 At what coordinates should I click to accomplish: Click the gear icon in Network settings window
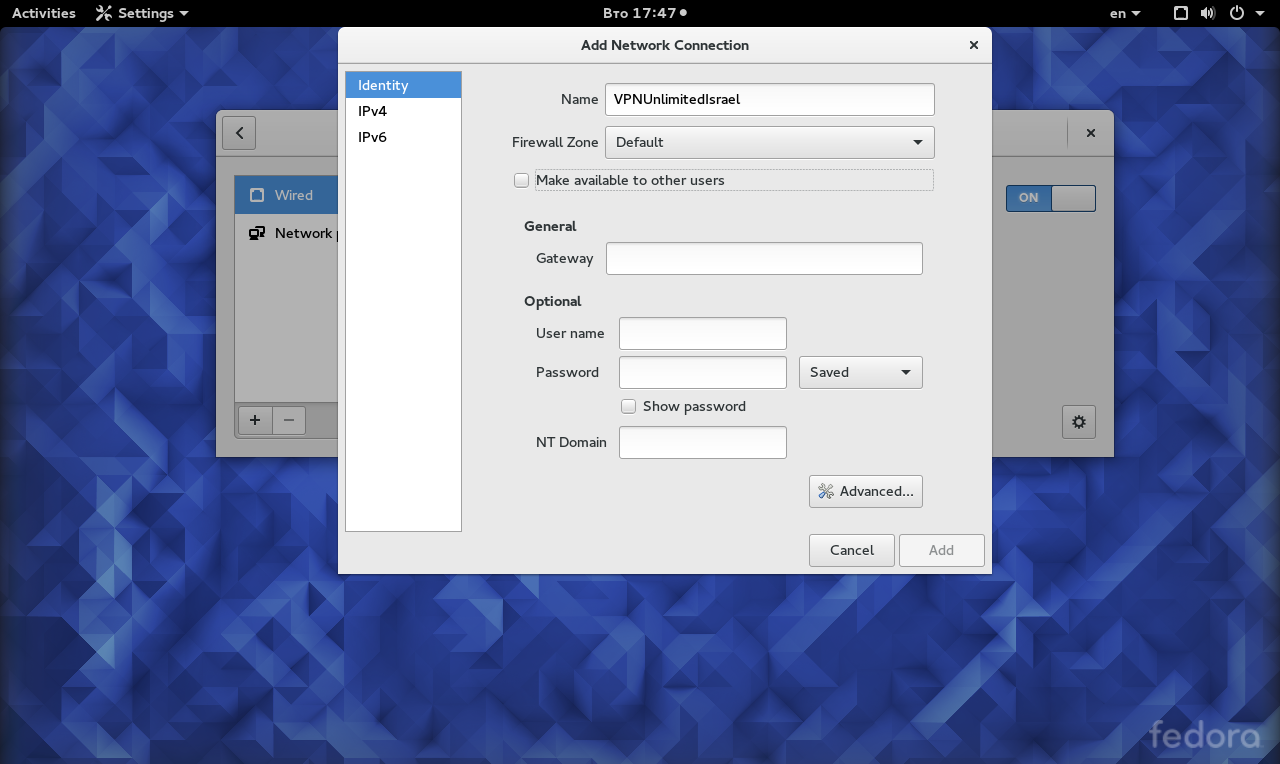[x=1079, y=422]
